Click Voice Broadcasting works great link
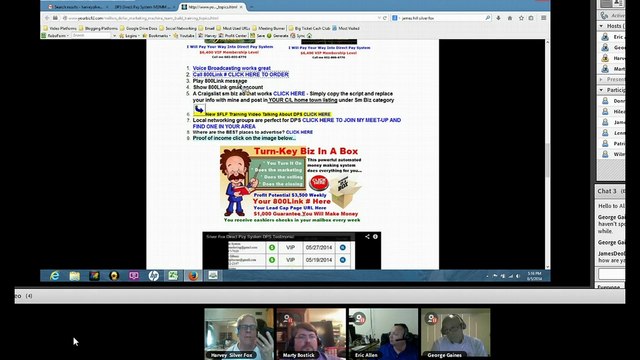This screenshot has height=360, width=640. (x=231, y=68)
